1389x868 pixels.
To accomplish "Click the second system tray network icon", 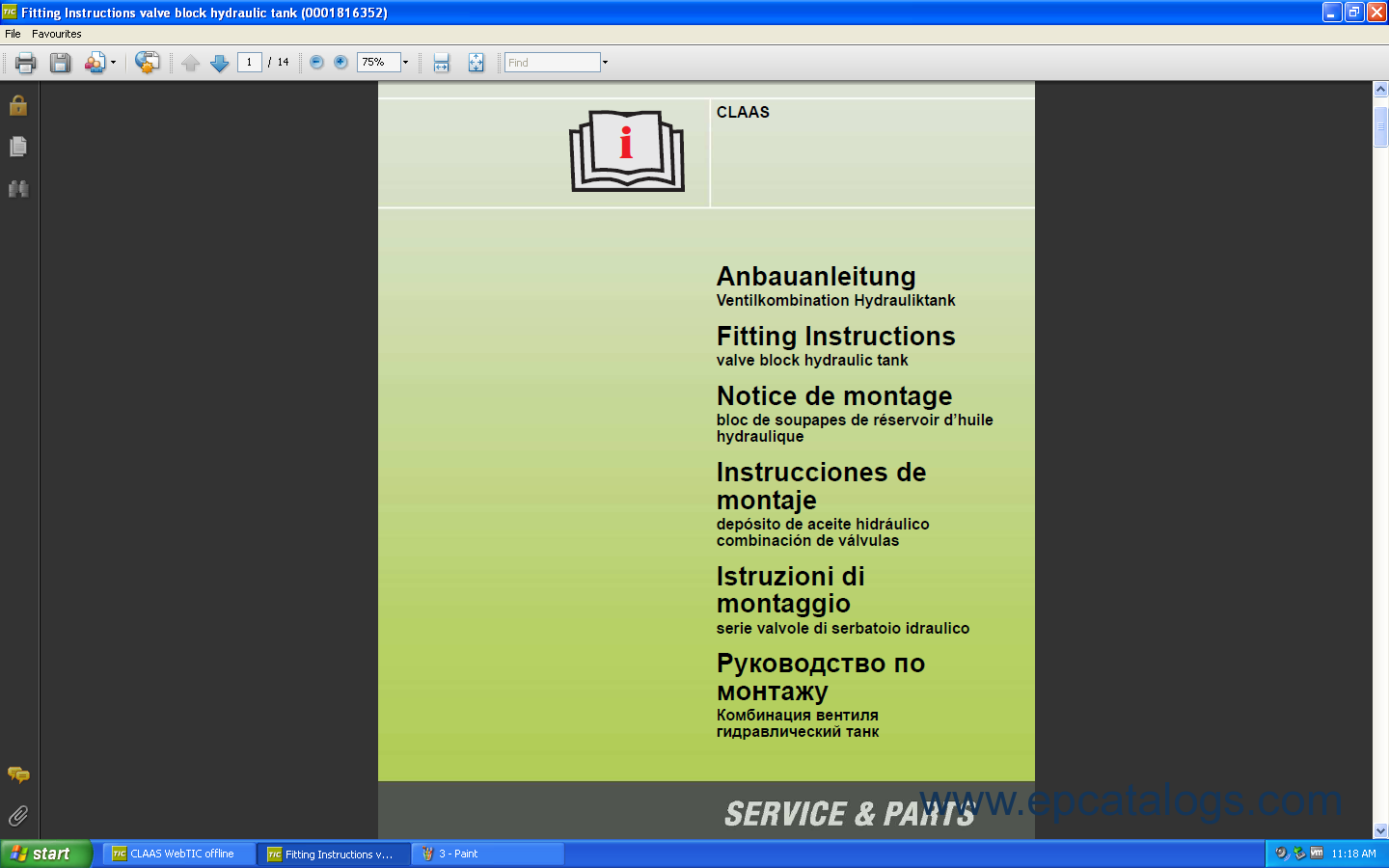I will [x=1299, y=853].
